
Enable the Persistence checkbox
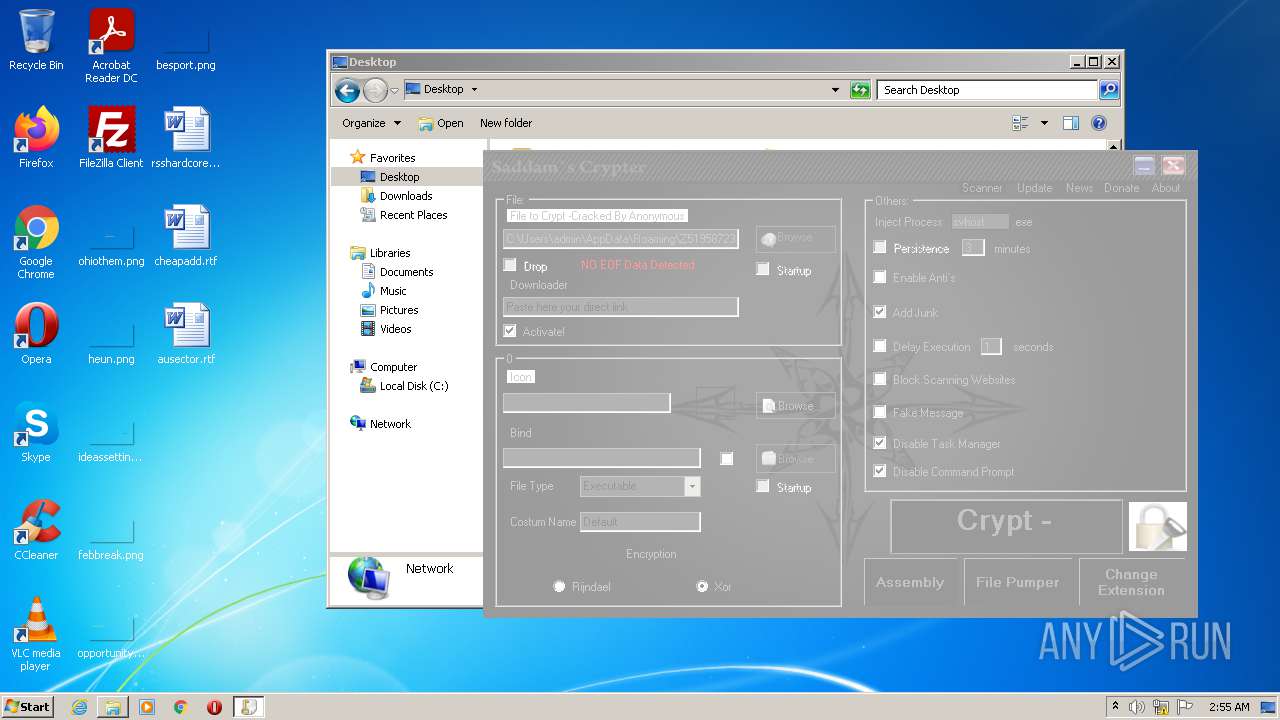pos(880,247)
